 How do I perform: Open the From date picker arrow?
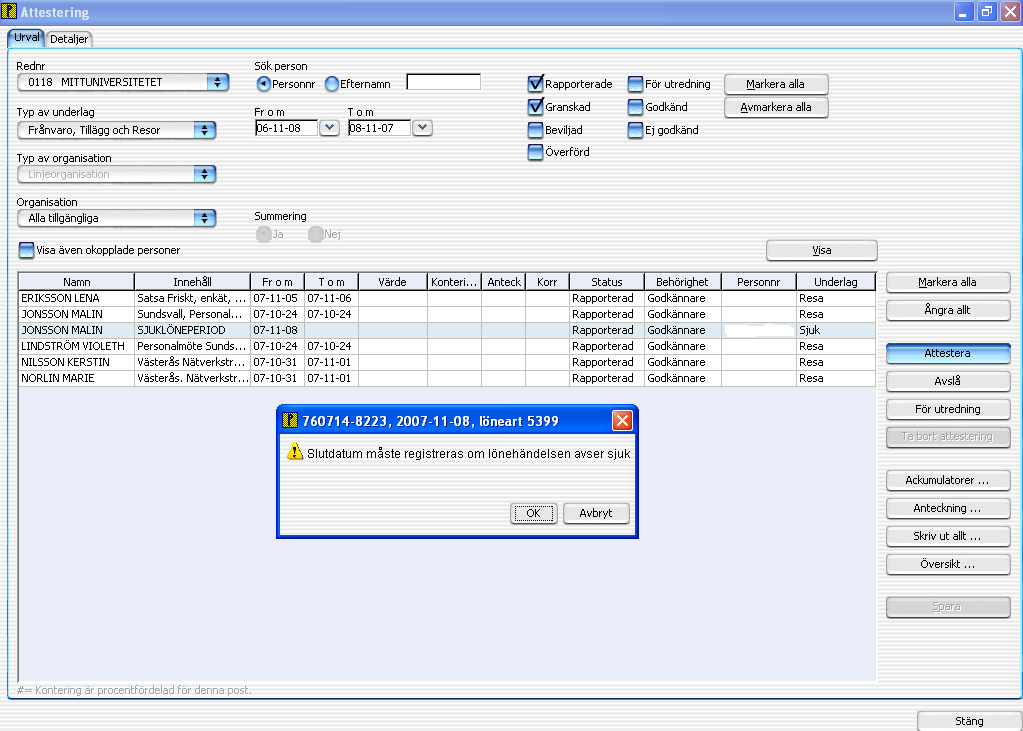(329, 128)
